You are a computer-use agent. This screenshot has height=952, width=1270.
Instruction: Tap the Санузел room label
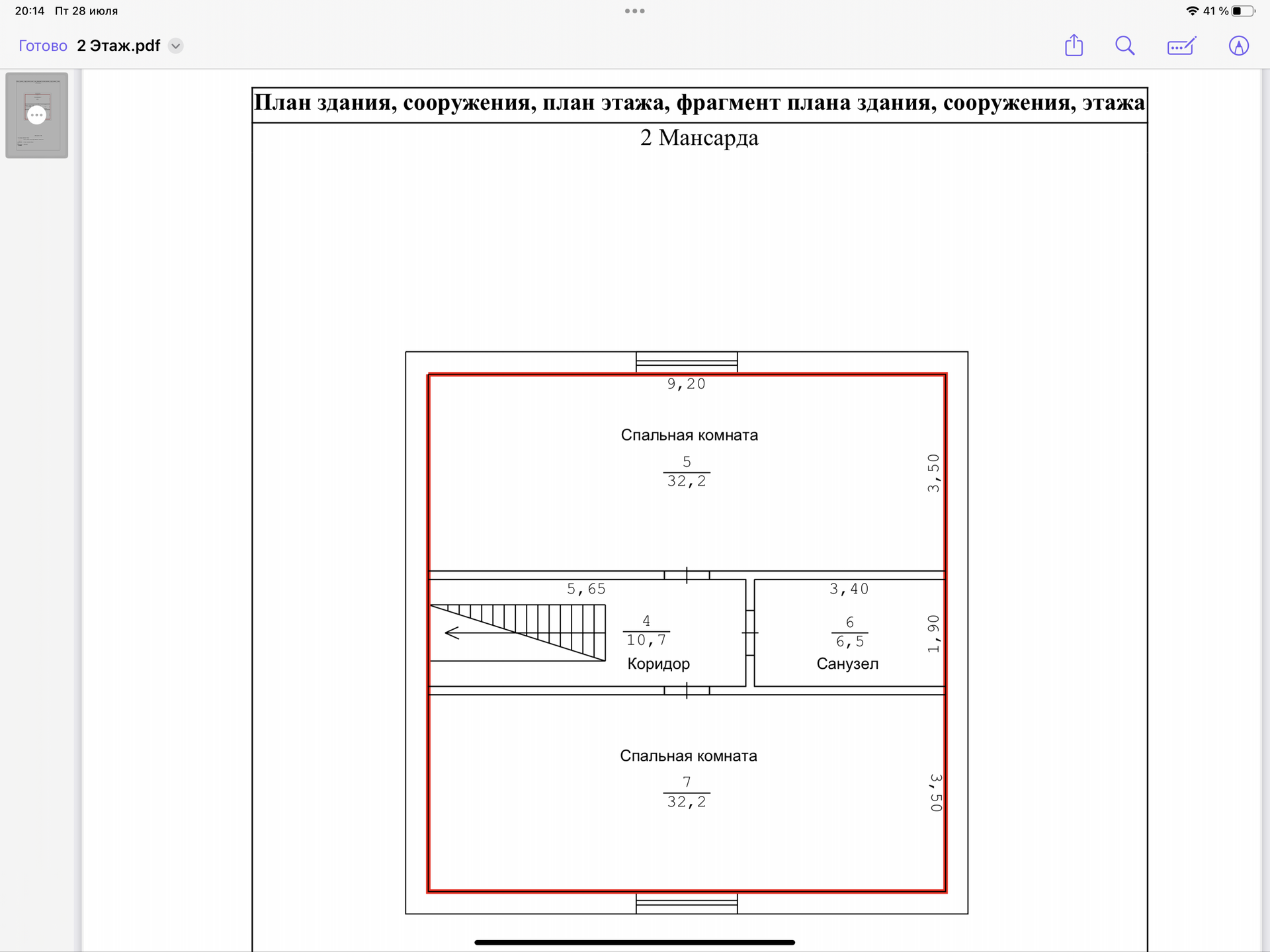[847, 664]
